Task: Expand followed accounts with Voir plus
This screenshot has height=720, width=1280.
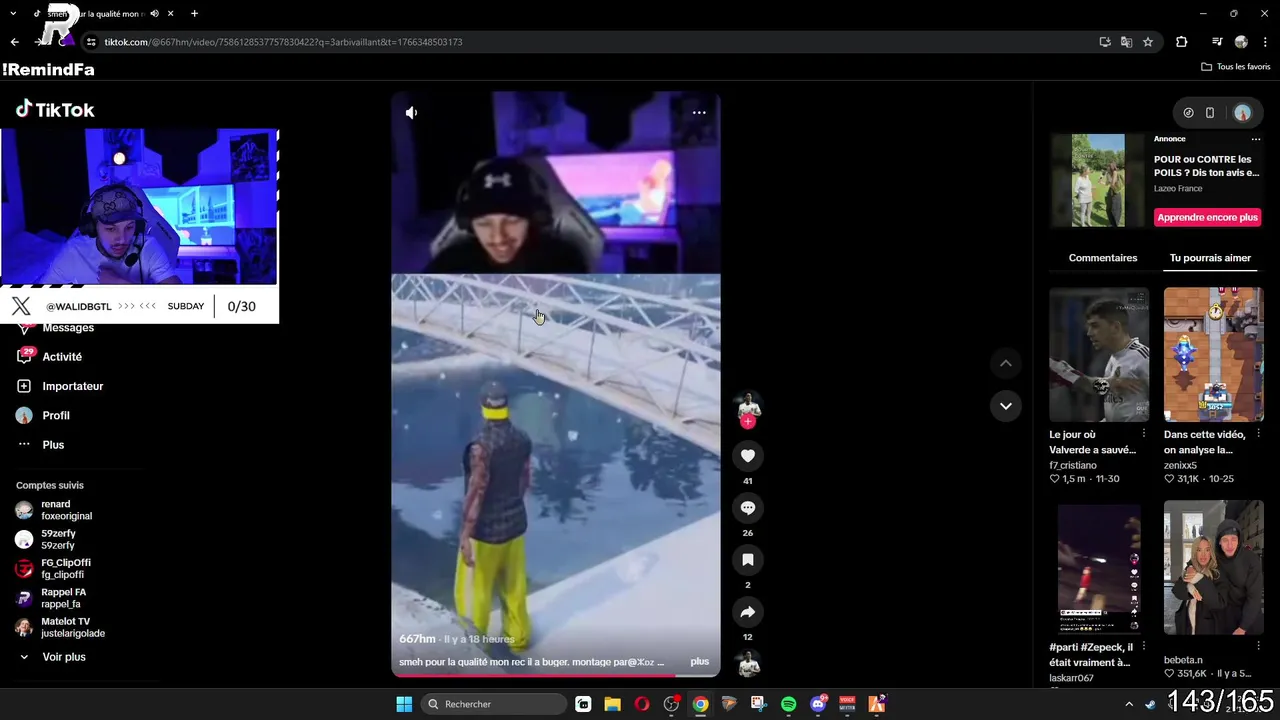Action: tap(52, 657)
